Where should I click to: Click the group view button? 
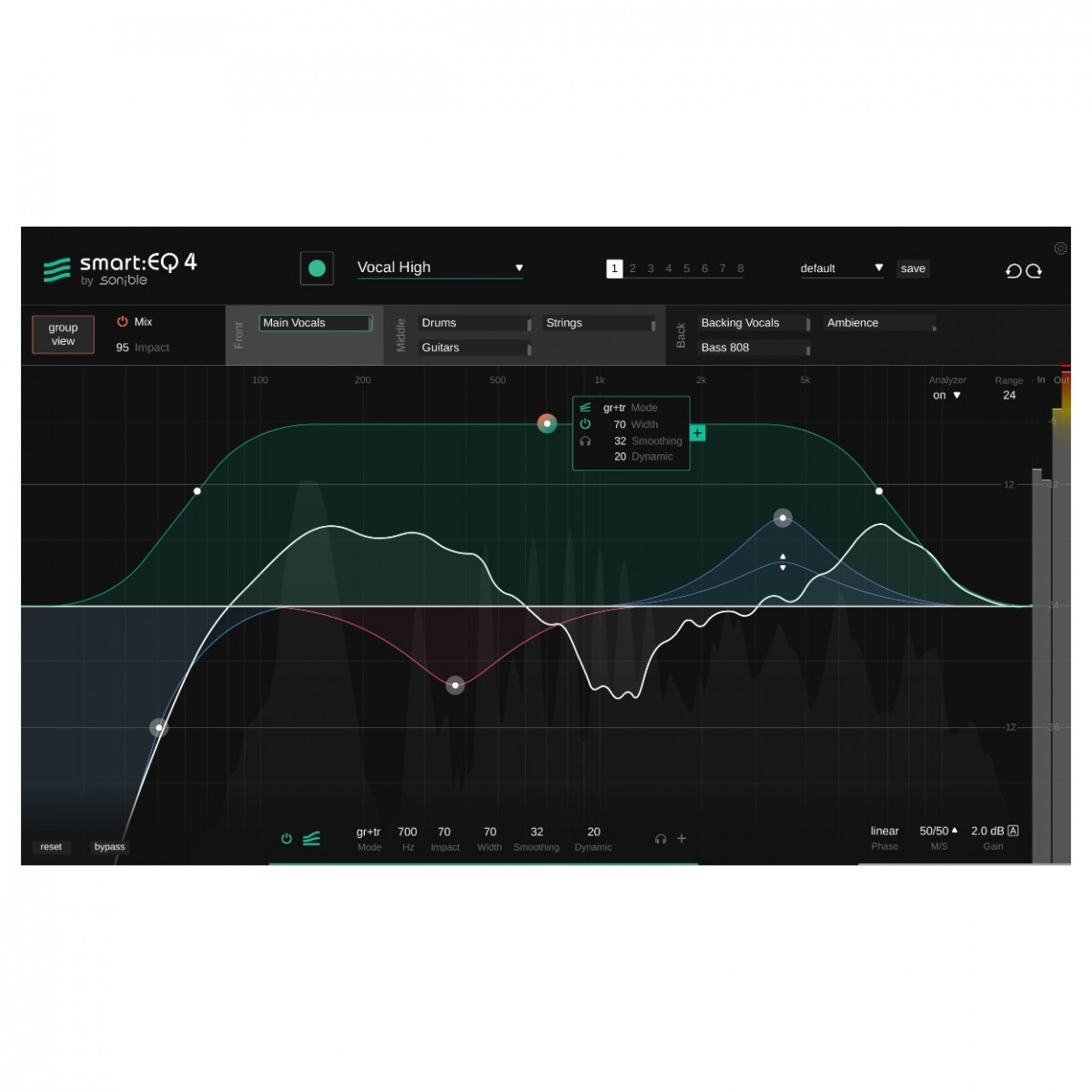(63, 334)
